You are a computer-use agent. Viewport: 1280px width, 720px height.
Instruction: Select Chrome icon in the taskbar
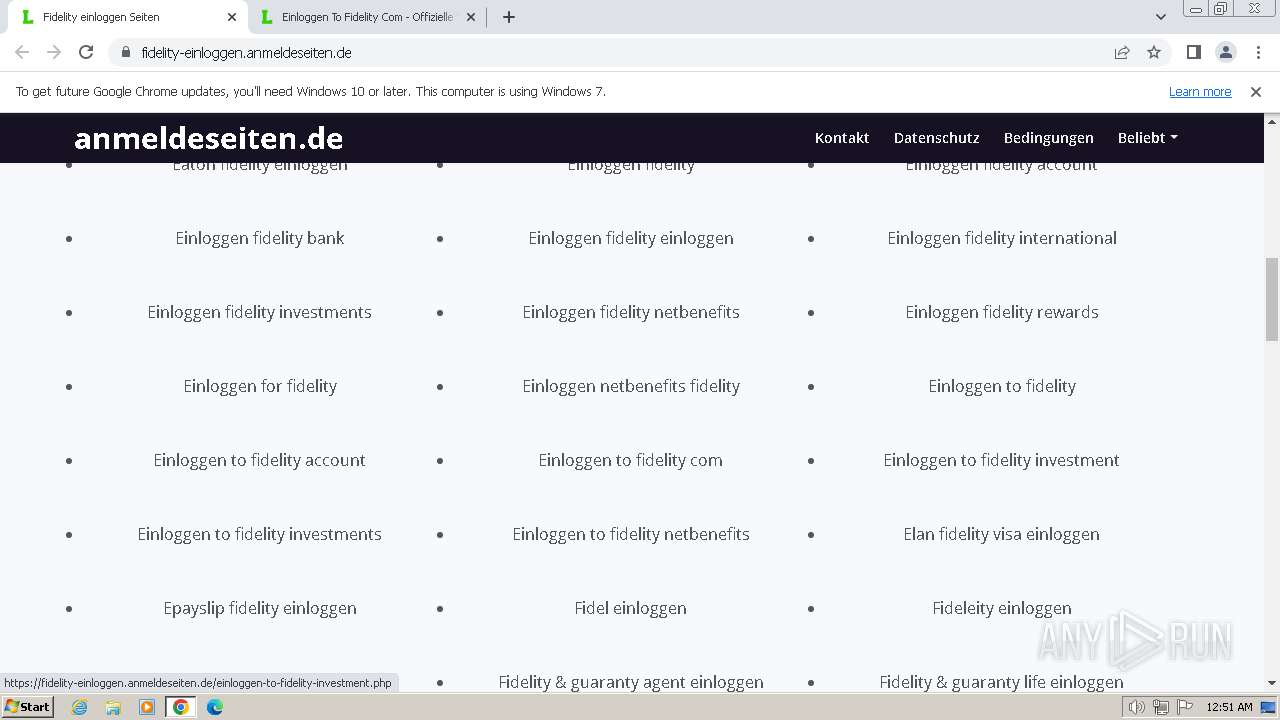coord(181,707)
